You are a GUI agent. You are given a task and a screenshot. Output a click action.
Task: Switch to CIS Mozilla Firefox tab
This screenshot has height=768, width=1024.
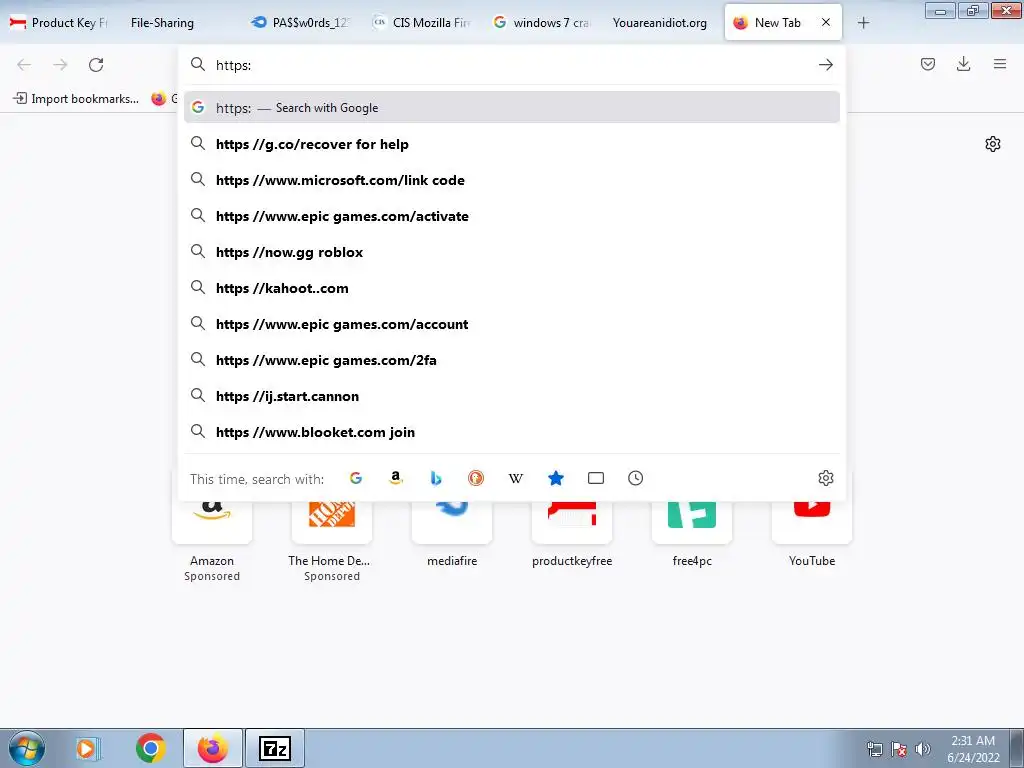[x=422, y=23]
